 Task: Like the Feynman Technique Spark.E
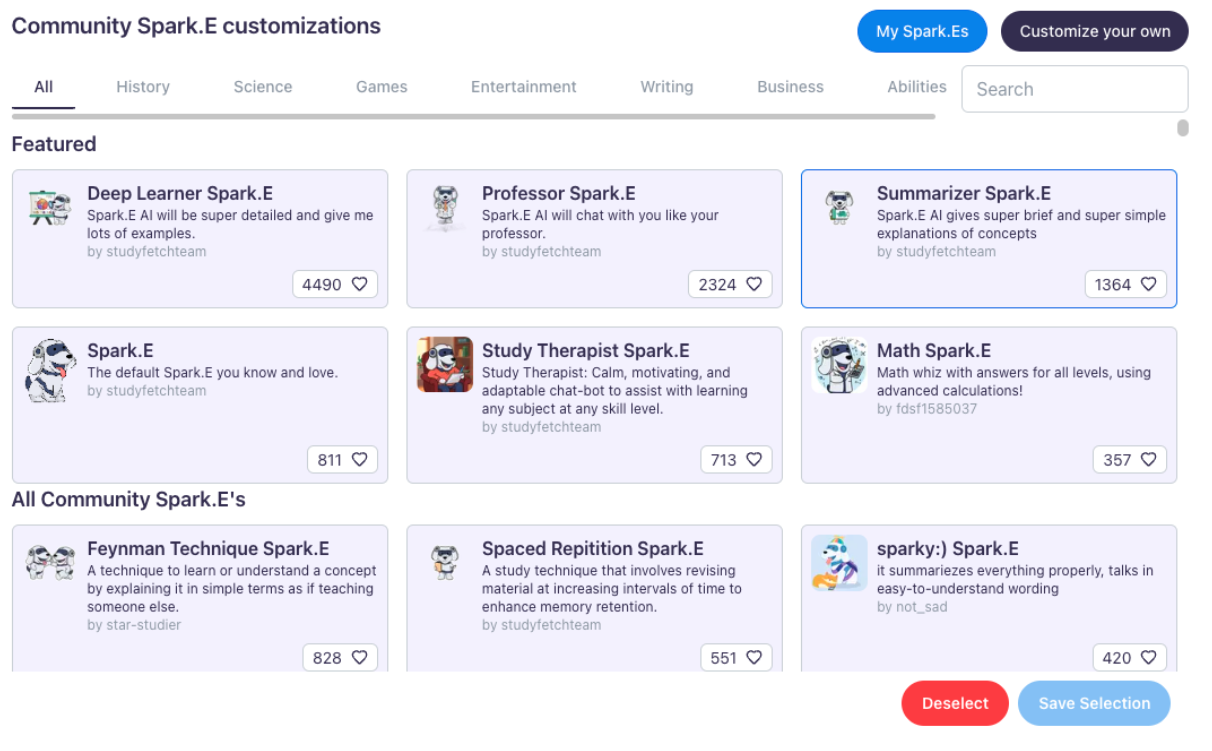coord(360,657)
